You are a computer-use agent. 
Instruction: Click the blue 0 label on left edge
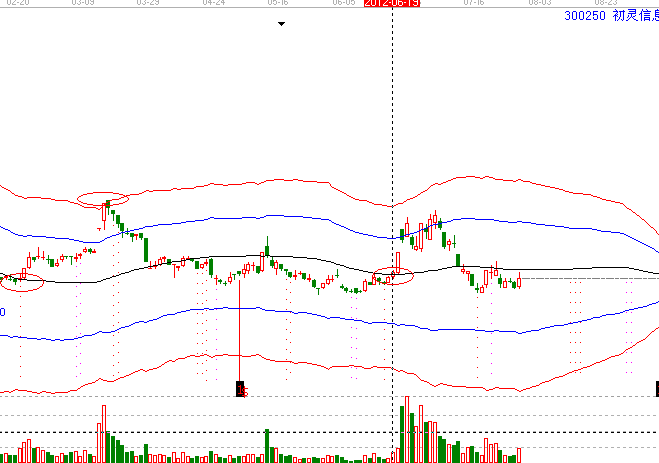click(x=3, y=313)
